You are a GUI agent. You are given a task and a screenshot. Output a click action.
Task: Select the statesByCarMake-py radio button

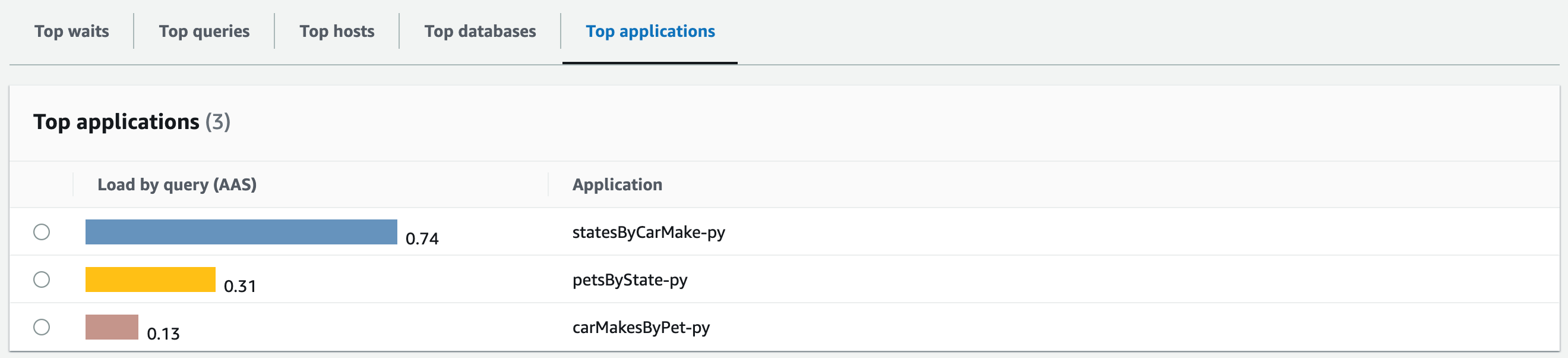[42, 232]
